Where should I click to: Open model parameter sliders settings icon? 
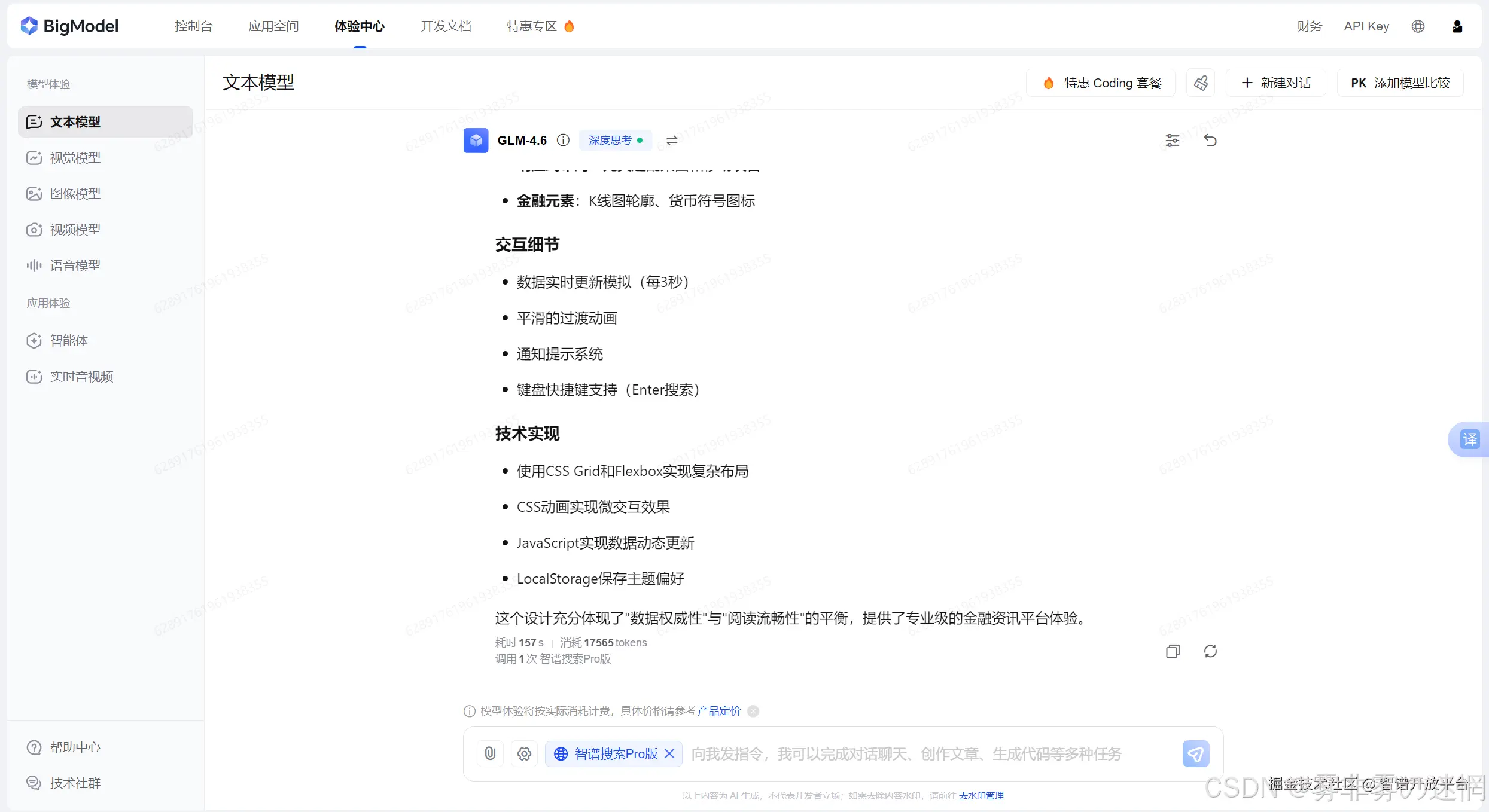(x=1172, y=141)
